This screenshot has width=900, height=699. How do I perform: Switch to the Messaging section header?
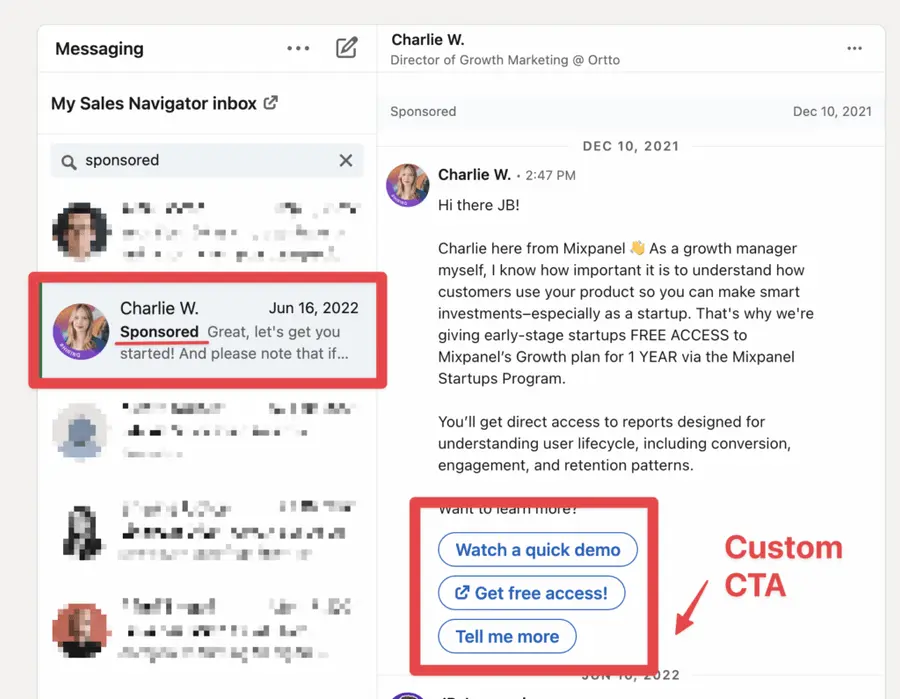coord(98,48)
